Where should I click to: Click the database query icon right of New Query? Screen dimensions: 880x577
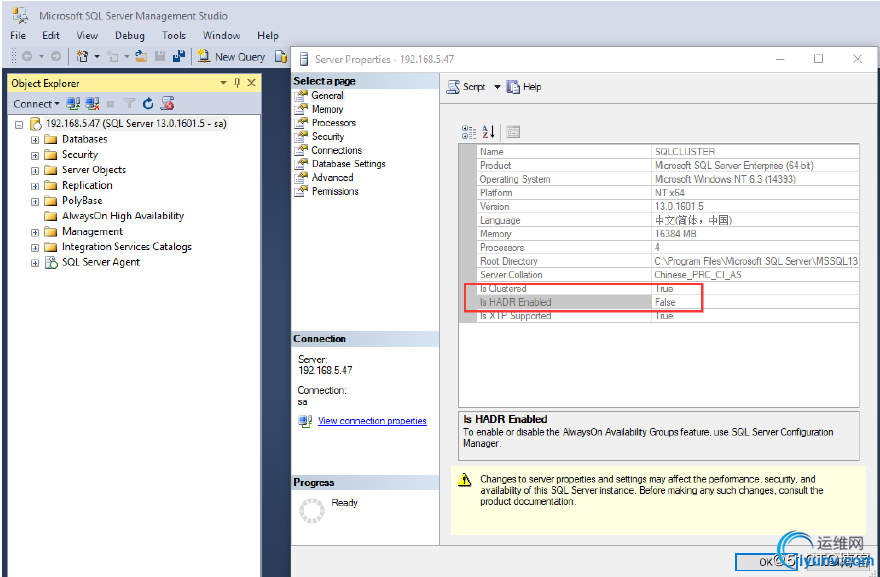tap(281, 56)
